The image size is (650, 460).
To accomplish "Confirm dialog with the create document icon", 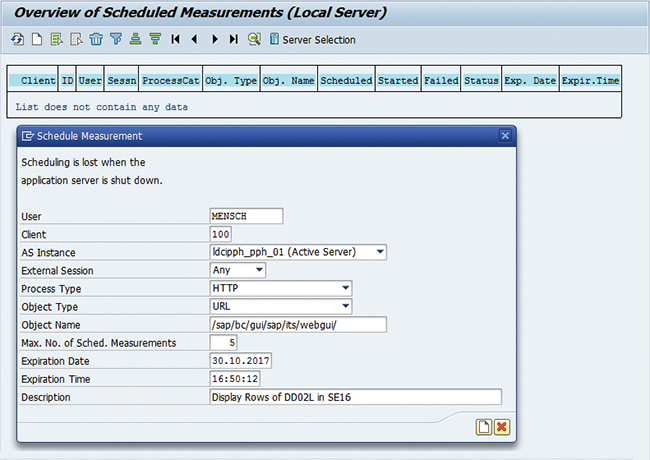I will pyautogui.click(x=483, y=427).
